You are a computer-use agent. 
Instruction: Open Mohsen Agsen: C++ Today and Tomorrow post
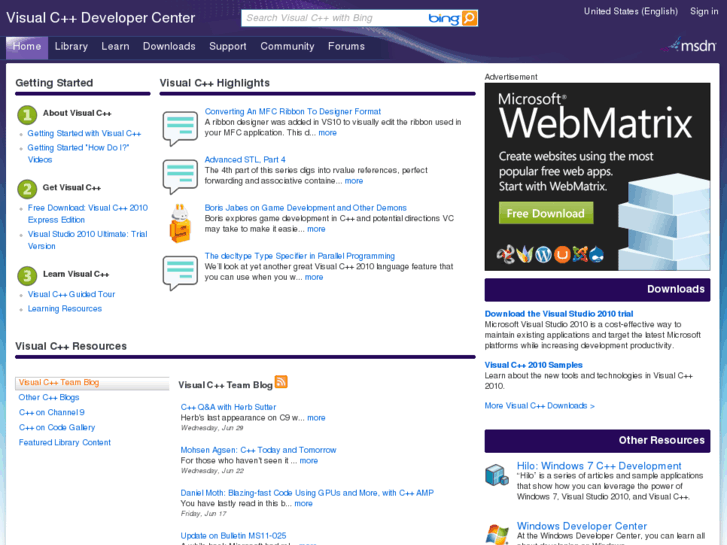point(258,450)
